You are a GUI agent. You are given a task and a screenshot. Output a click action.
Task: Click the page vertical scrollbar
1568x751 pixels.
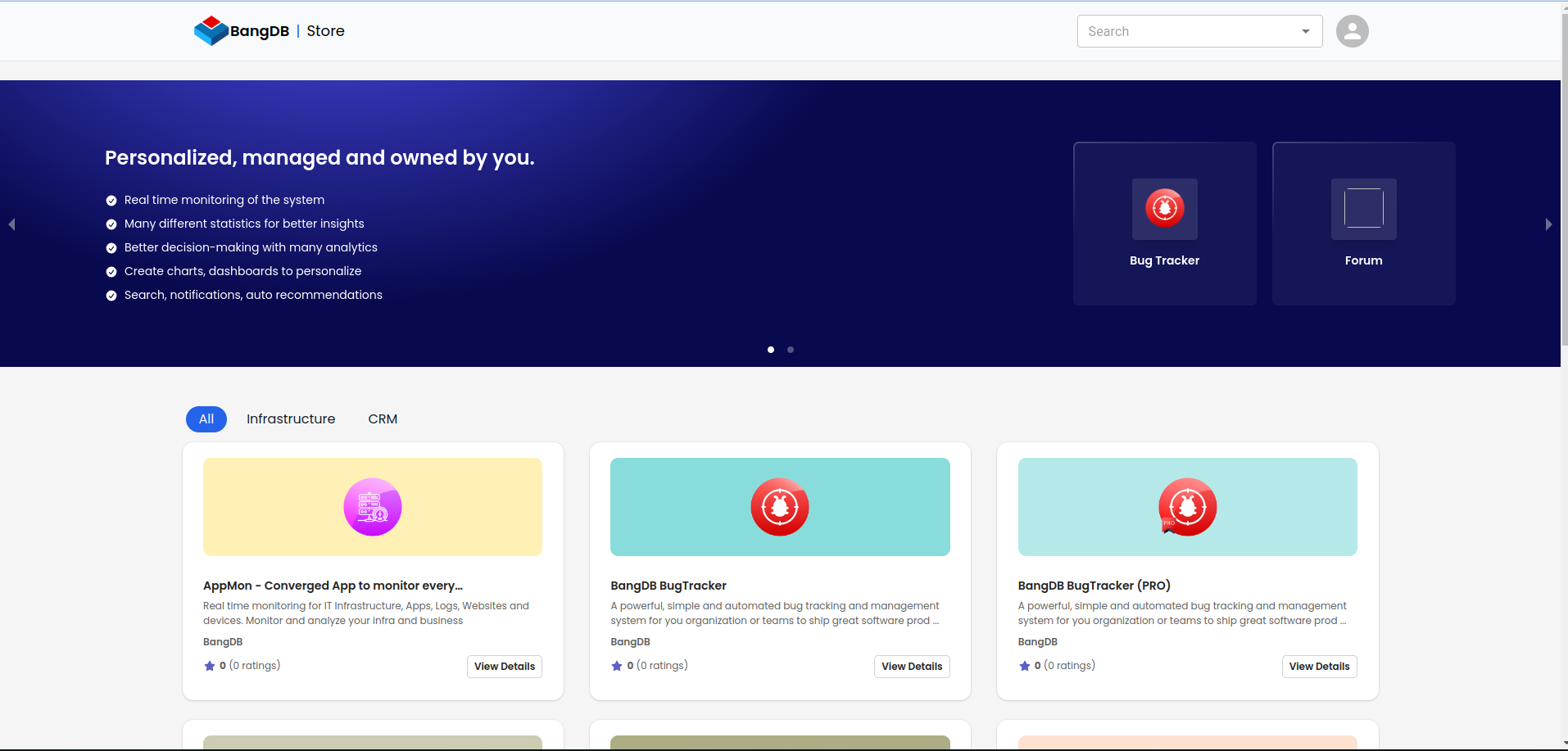1564,180
